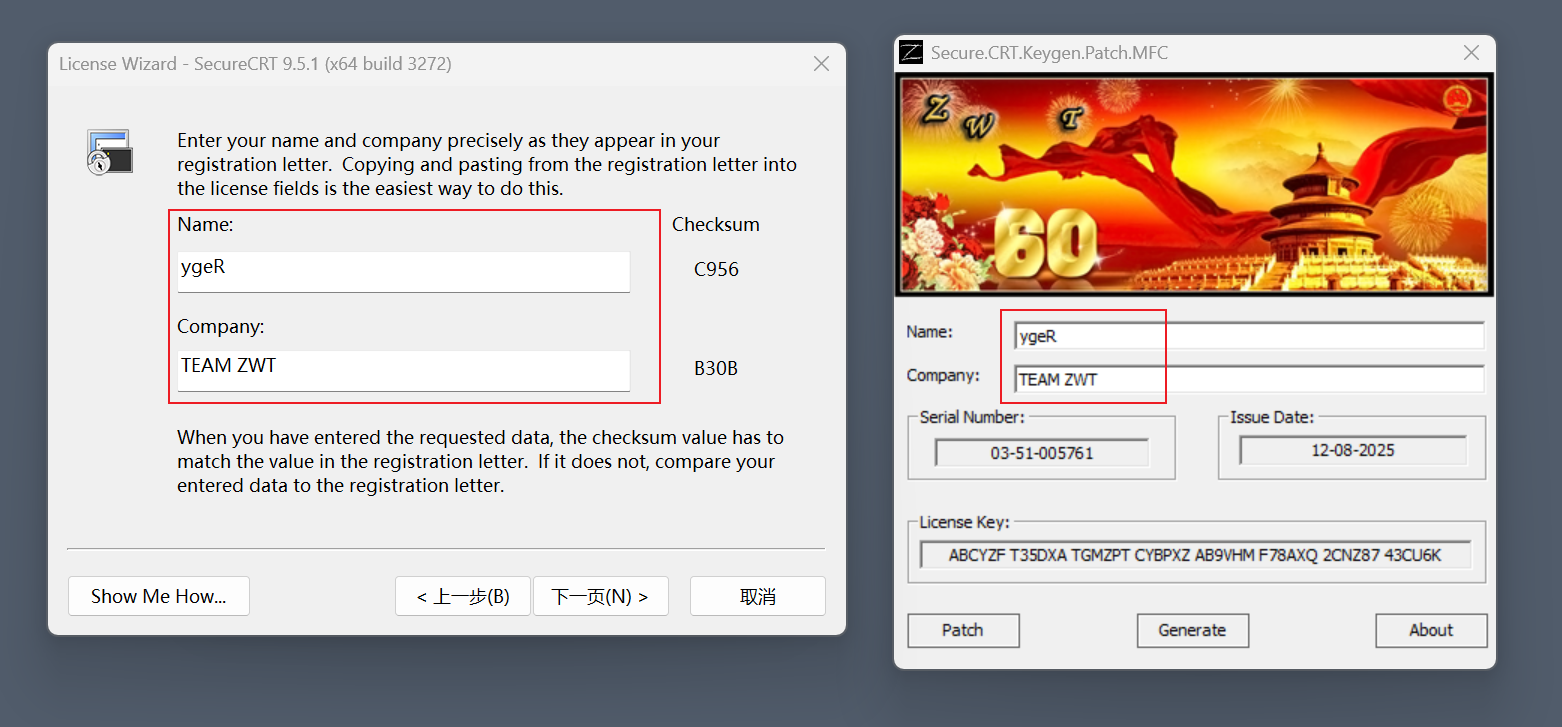Click the keygen window title icon
1562x727 pixels.
click(x=911, y=53)
